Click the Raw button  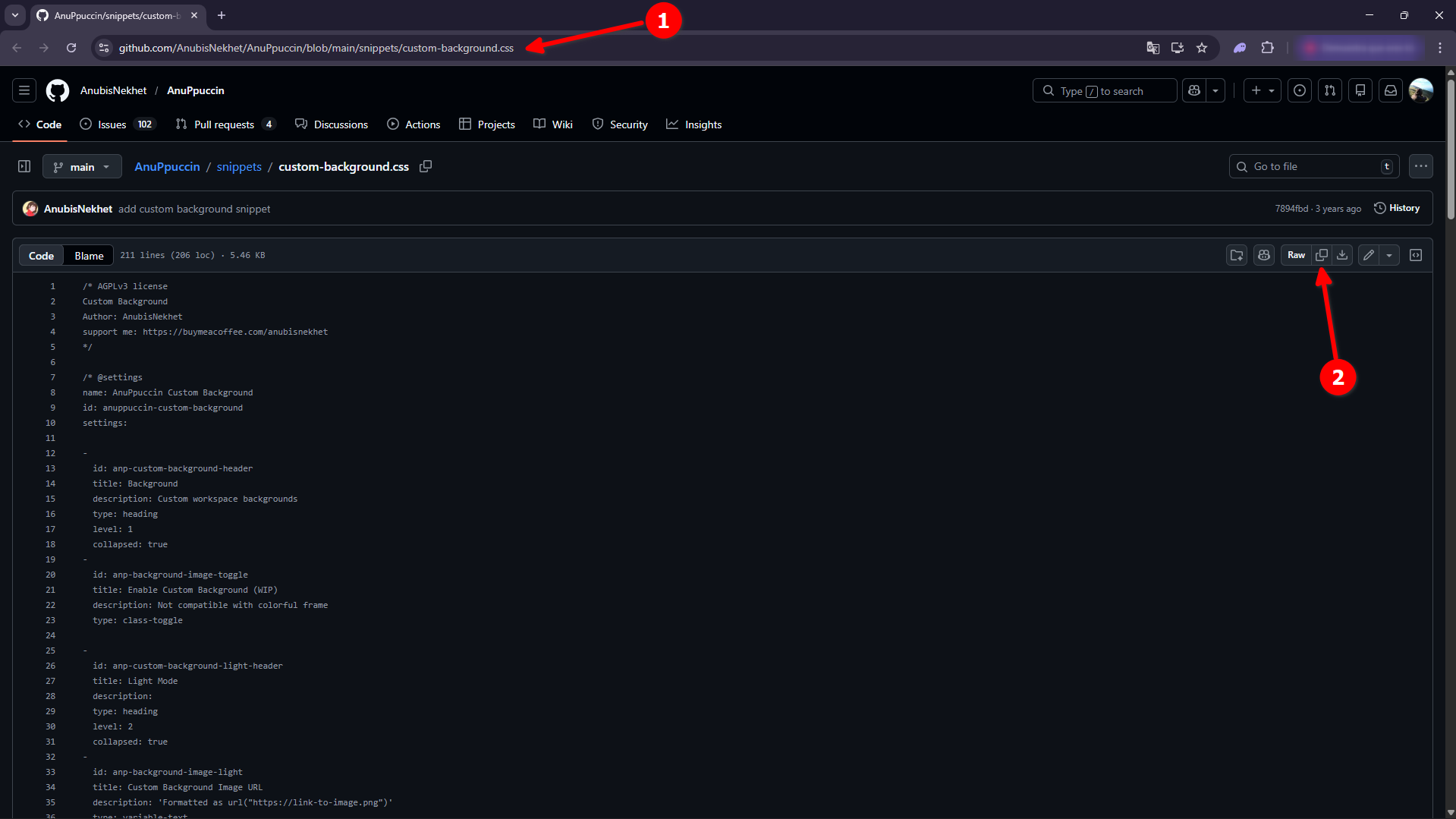click(x=1296, y=256)
